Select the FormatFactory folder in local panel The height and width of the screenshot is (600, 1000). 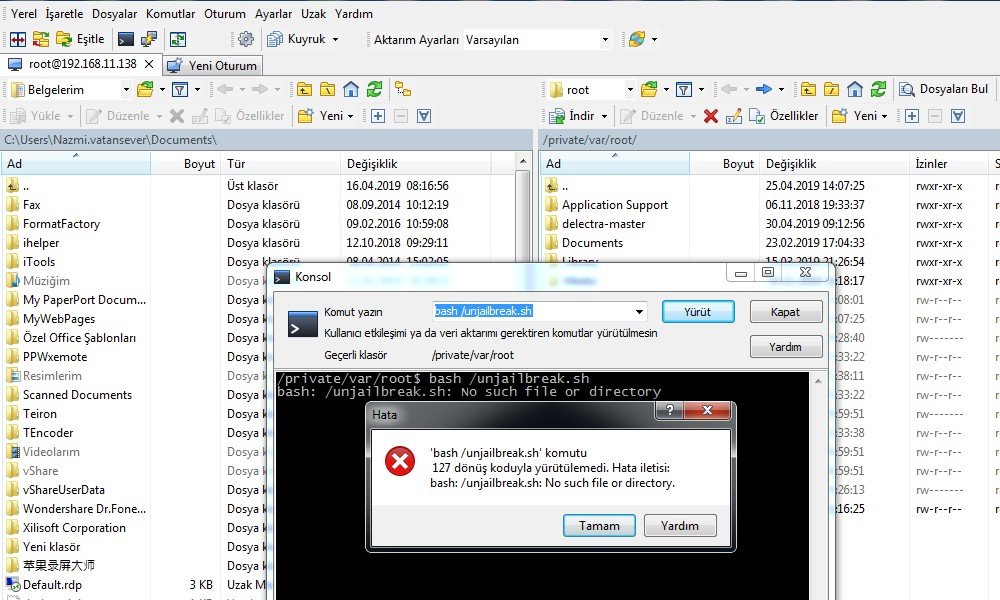[x=61, y=224]
